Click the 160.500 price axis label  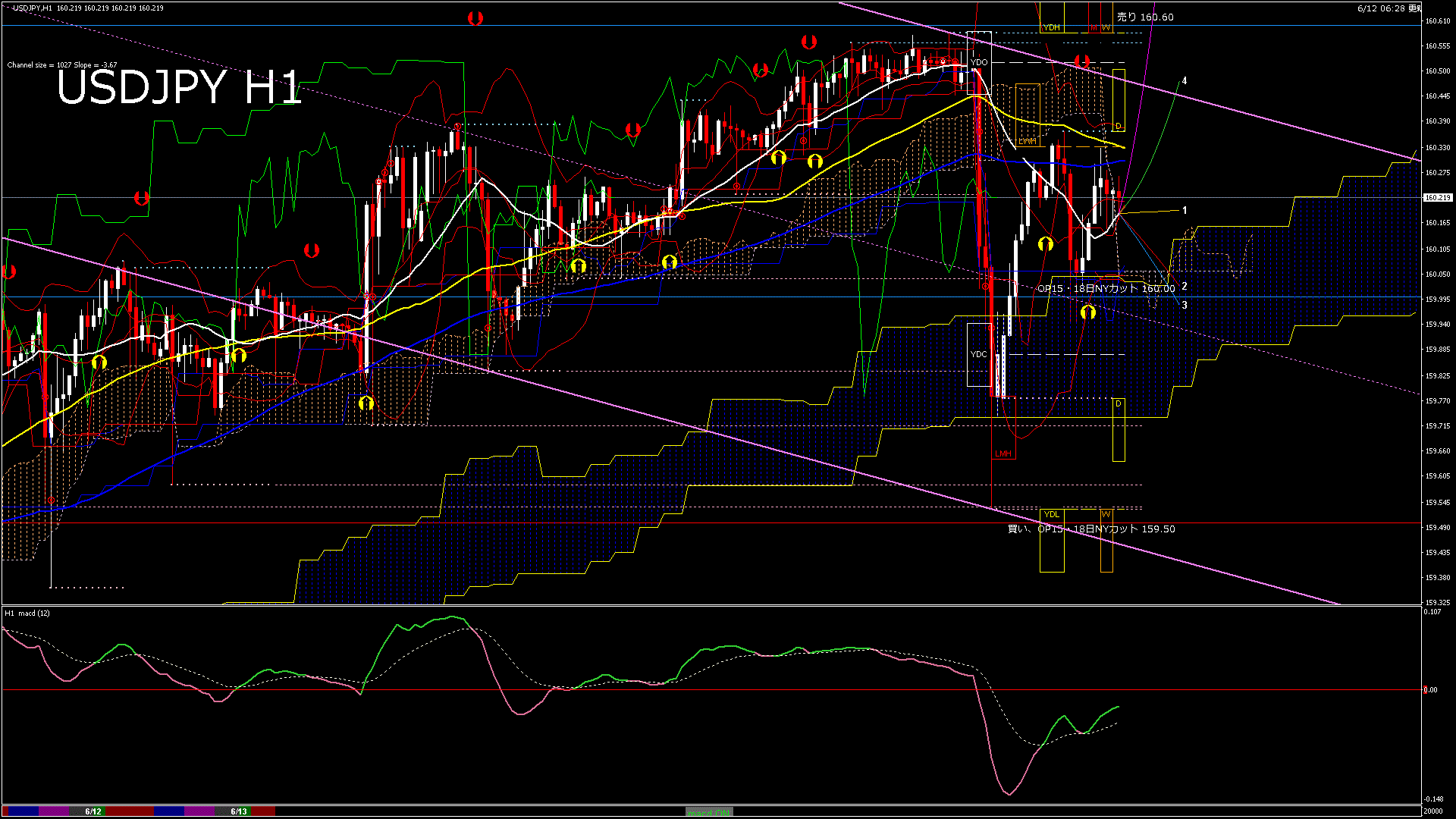click(x=1437, y=71)
